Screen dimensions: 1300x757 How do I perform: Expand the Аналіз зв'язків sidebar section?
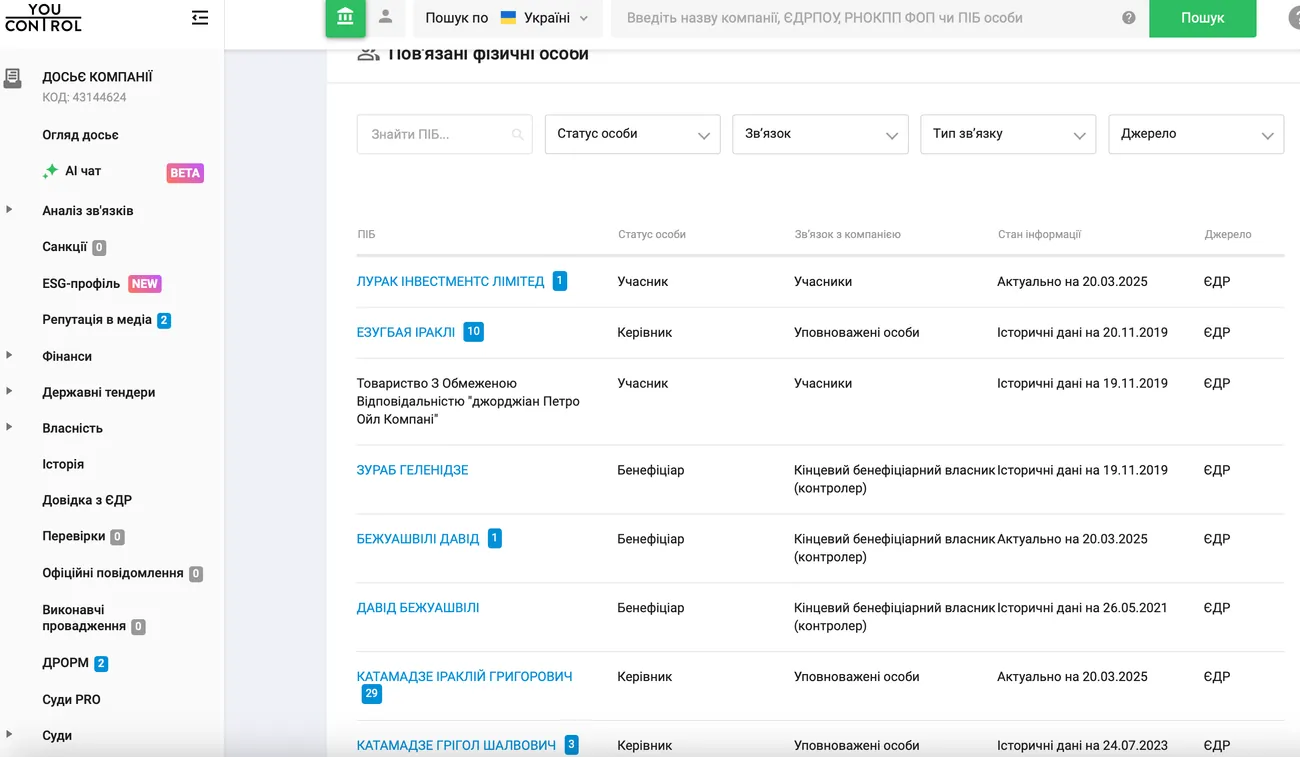coord(10,210)
